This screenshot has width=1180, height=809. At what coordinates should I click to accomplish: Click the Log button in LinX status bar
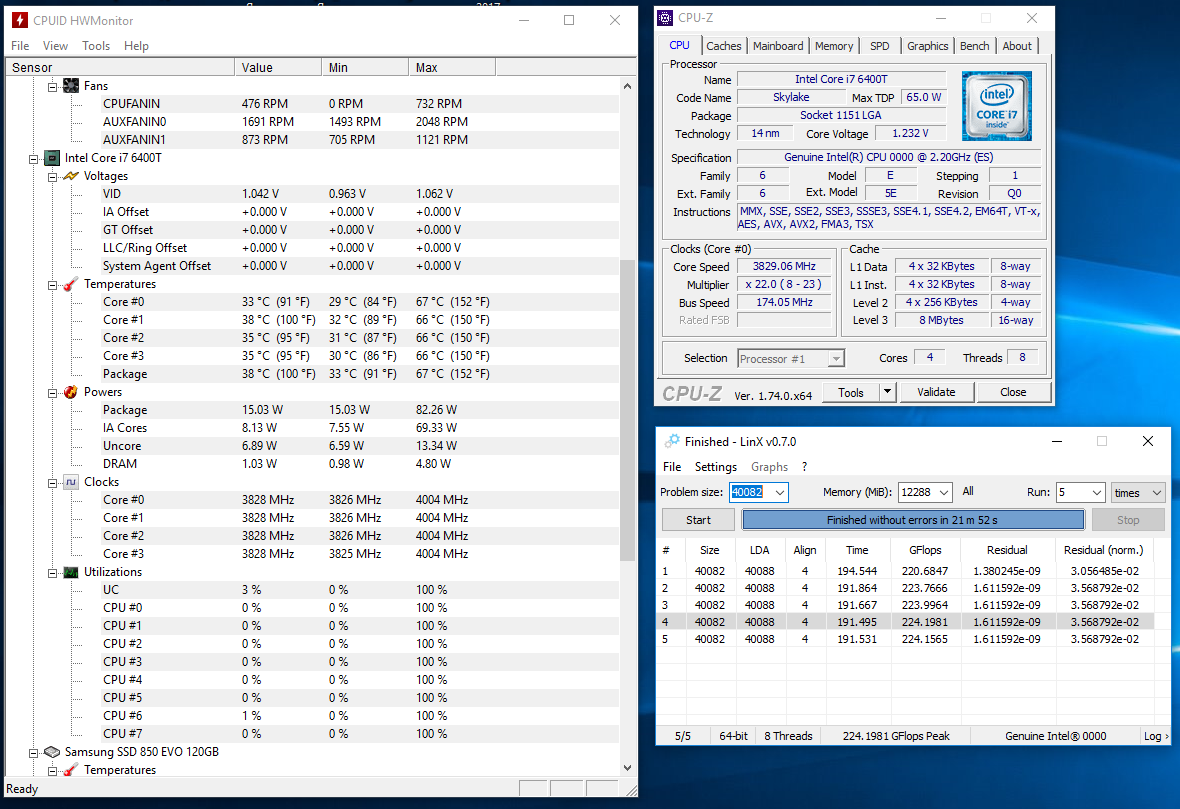click(x=1156, y=736)
